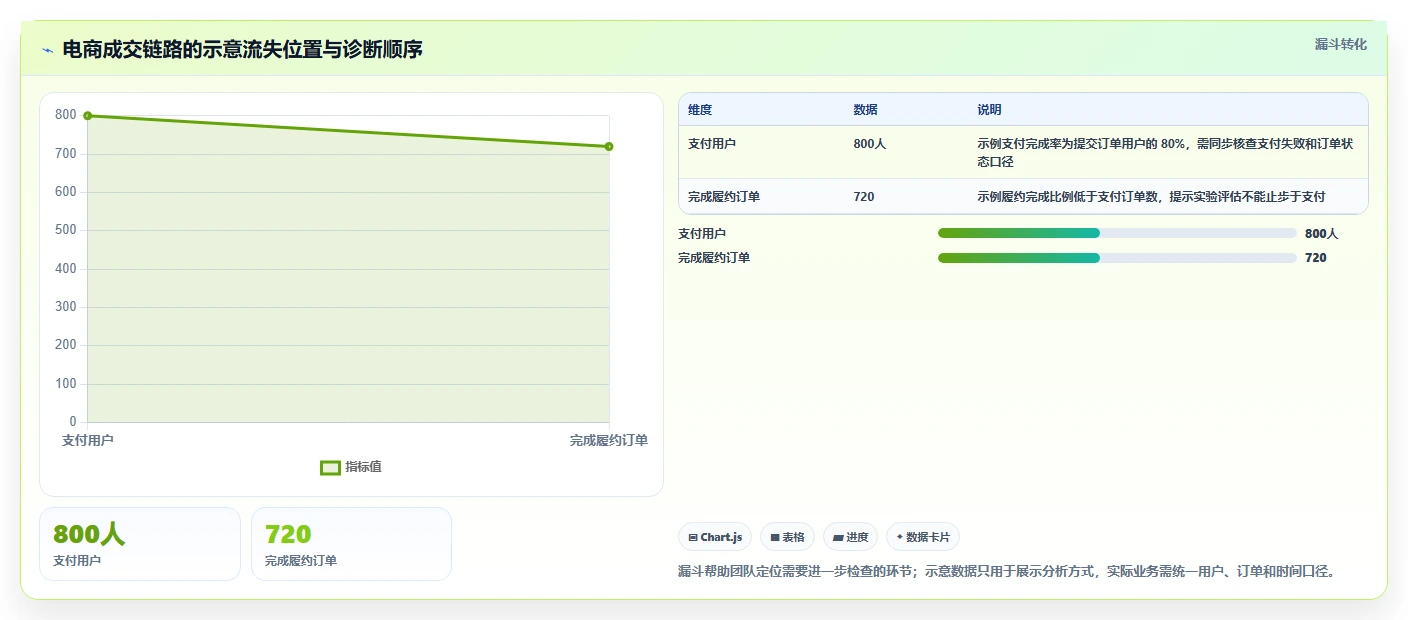The image size is (1408, 620).
Task: Click the 720 value beside progress bar
Action: click(1316, 258)
